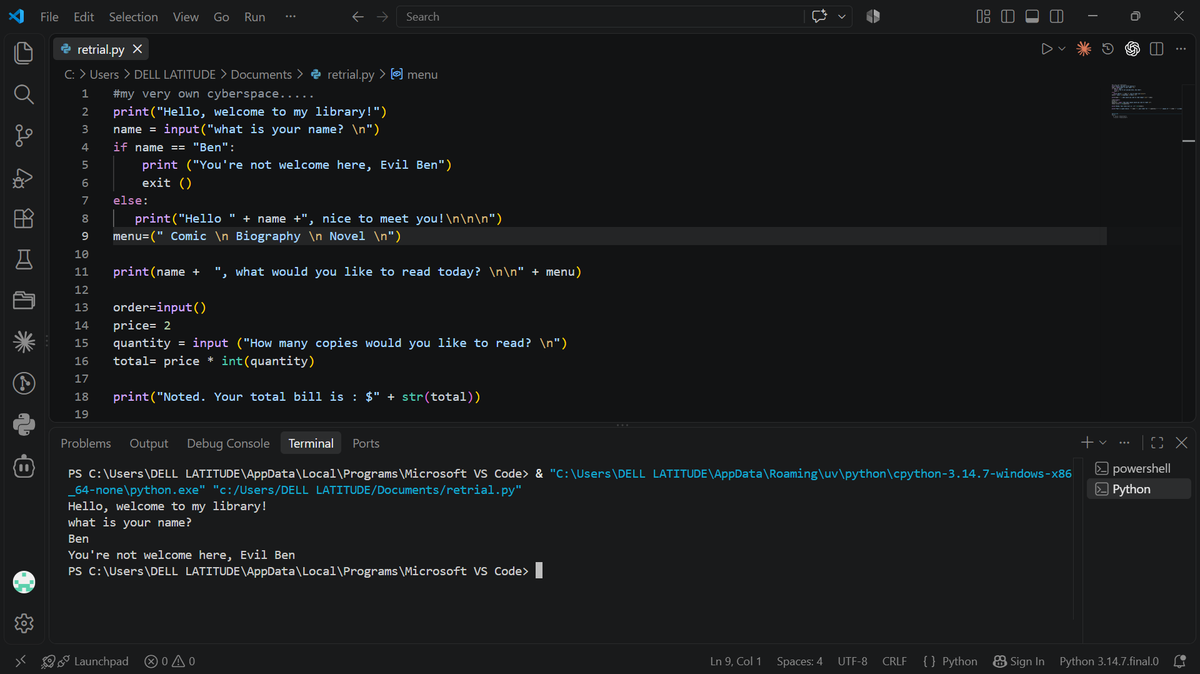Open the Testing beaker view
The height and width of the screenshot is (674, 1200).
pyautogui.click(x=24, y=260)
